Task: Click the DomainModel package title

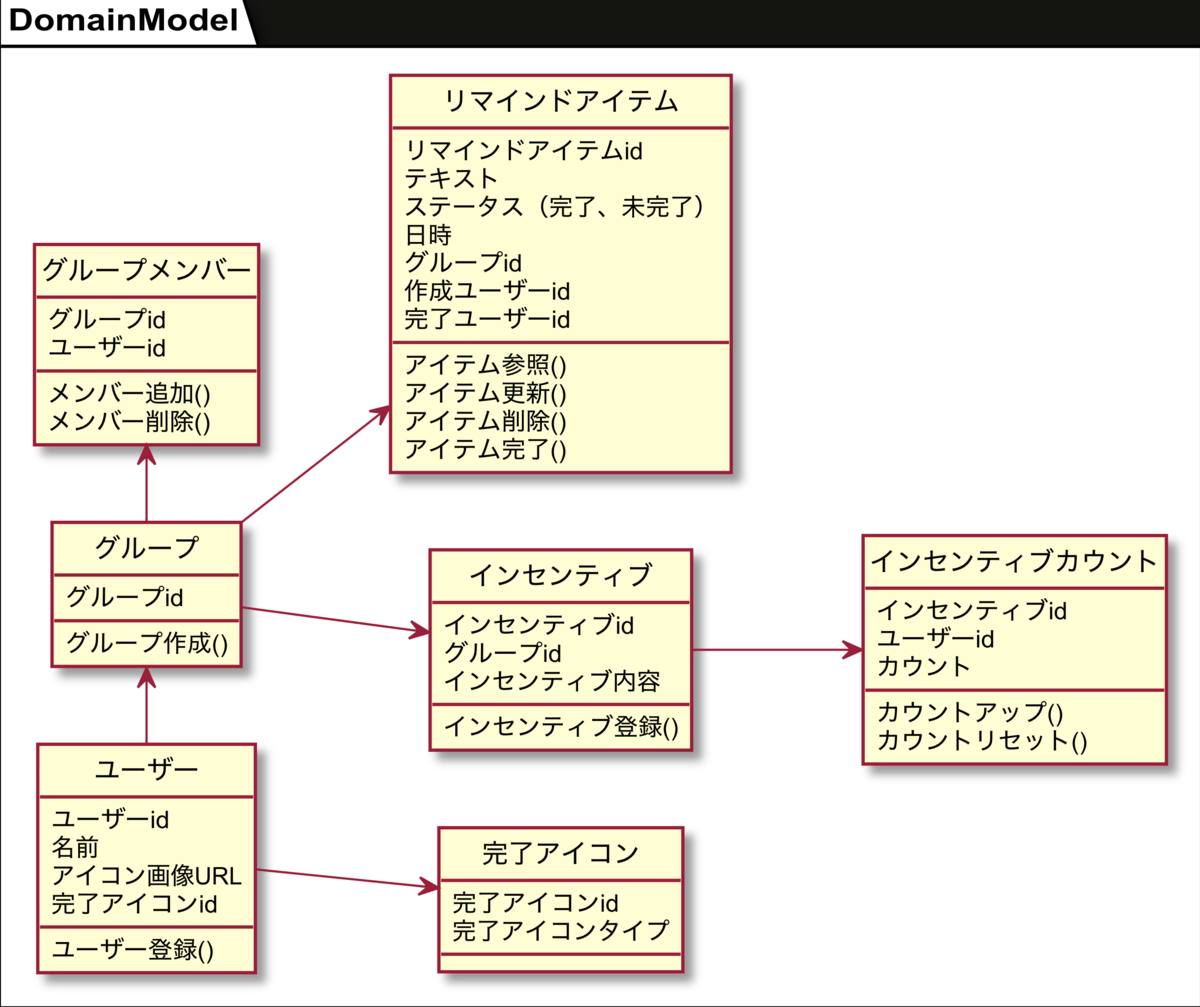Action: point(125,21)
